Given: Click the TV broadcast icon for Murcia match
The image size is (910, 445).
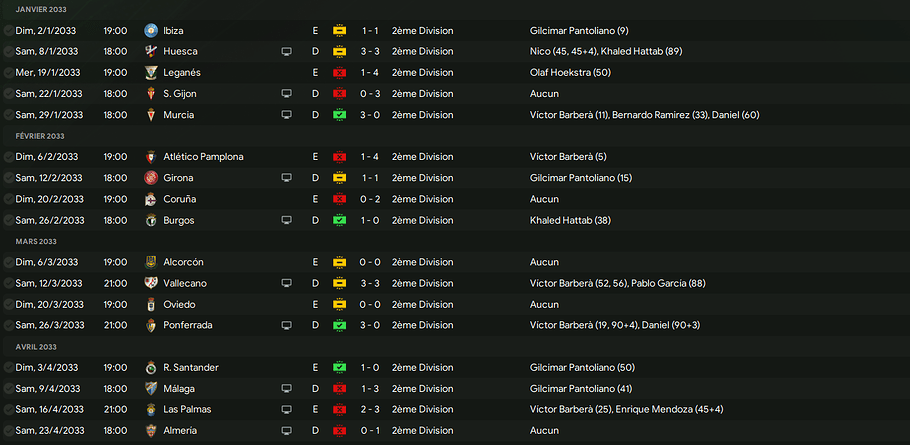Looking at the screenshot, I should coord(287,115).
